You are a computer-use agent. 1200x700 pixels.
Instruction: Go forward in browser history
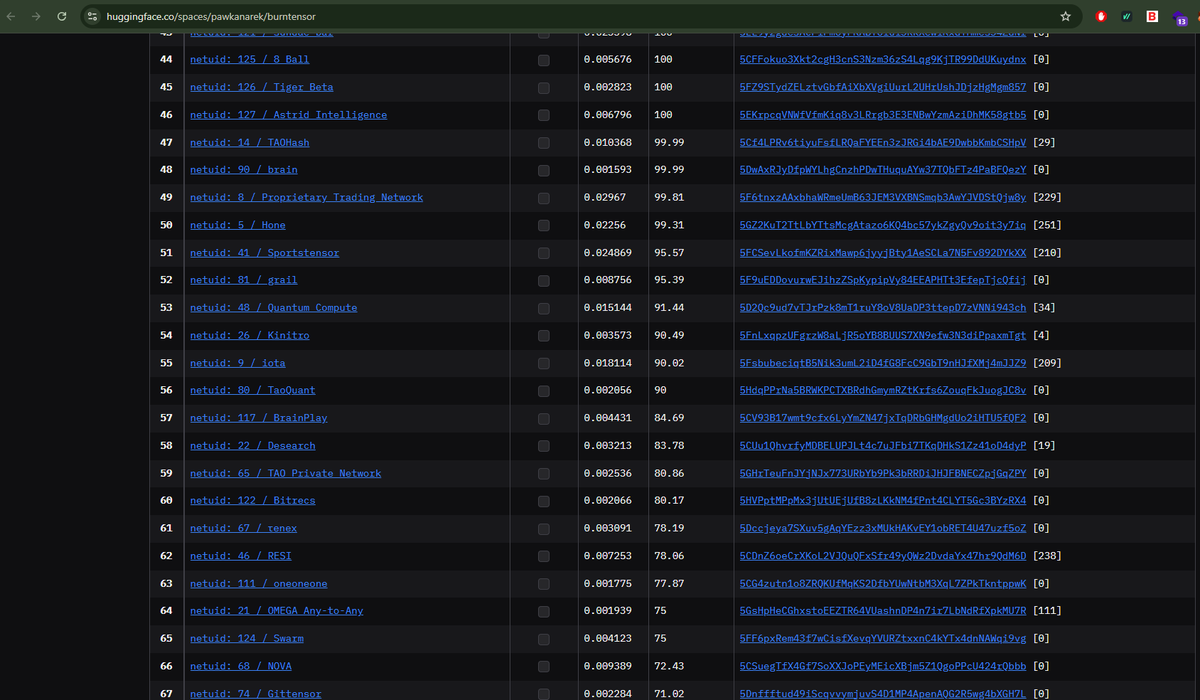click(37, 17)
